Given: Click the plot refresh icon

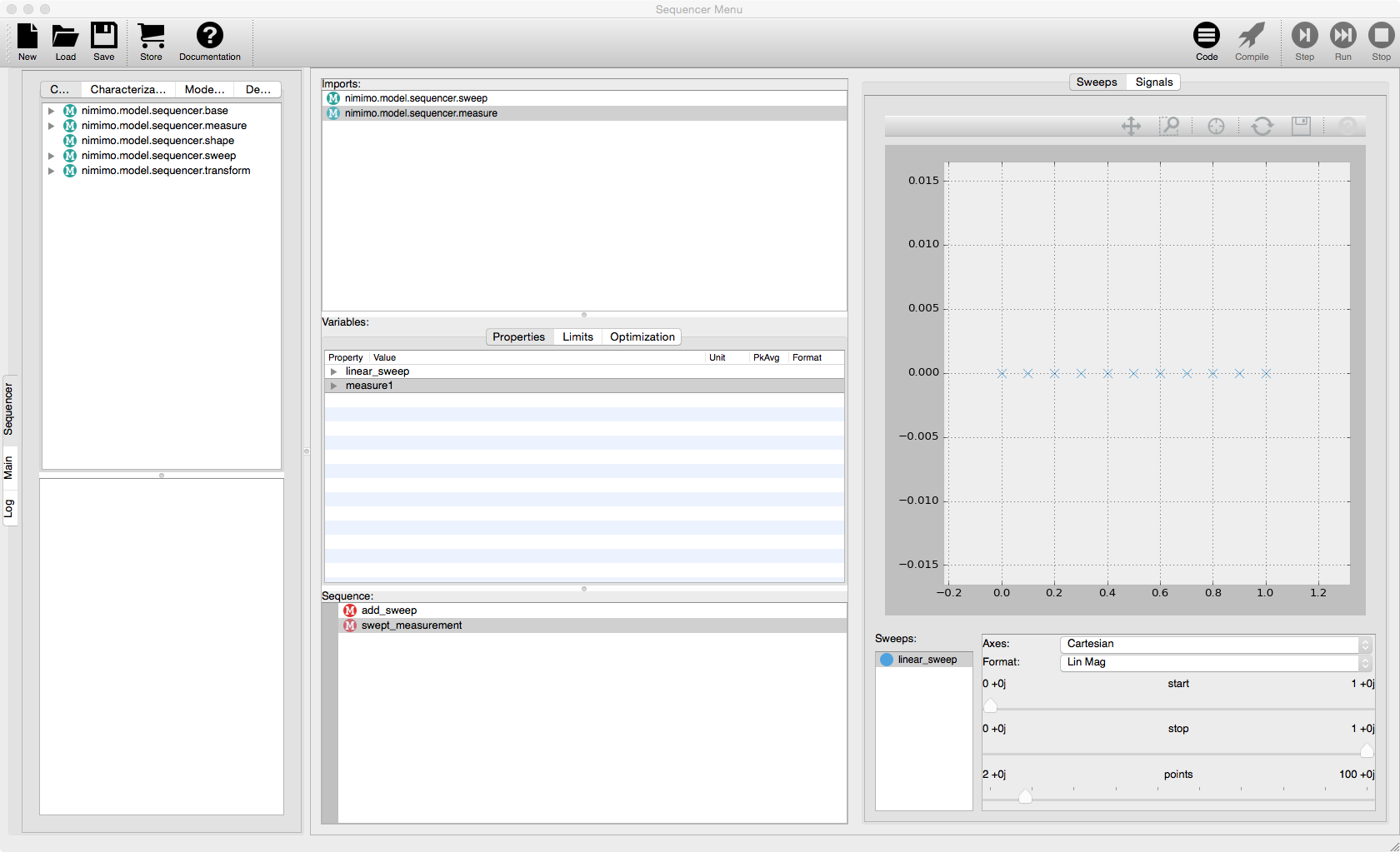Looking at the screenshot, I should point(1262,126).
